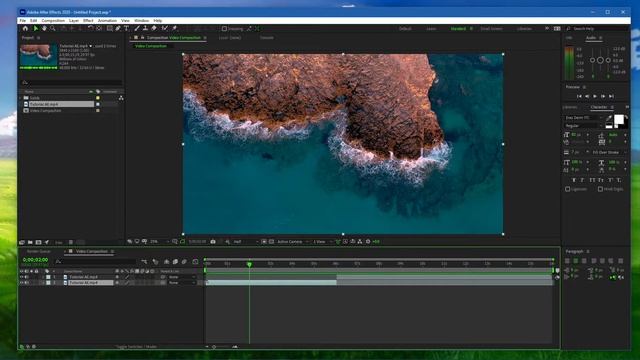The image size is (640, 360).
Task: Select the Clone Stamp tool
Action: (x=145, y=29)
